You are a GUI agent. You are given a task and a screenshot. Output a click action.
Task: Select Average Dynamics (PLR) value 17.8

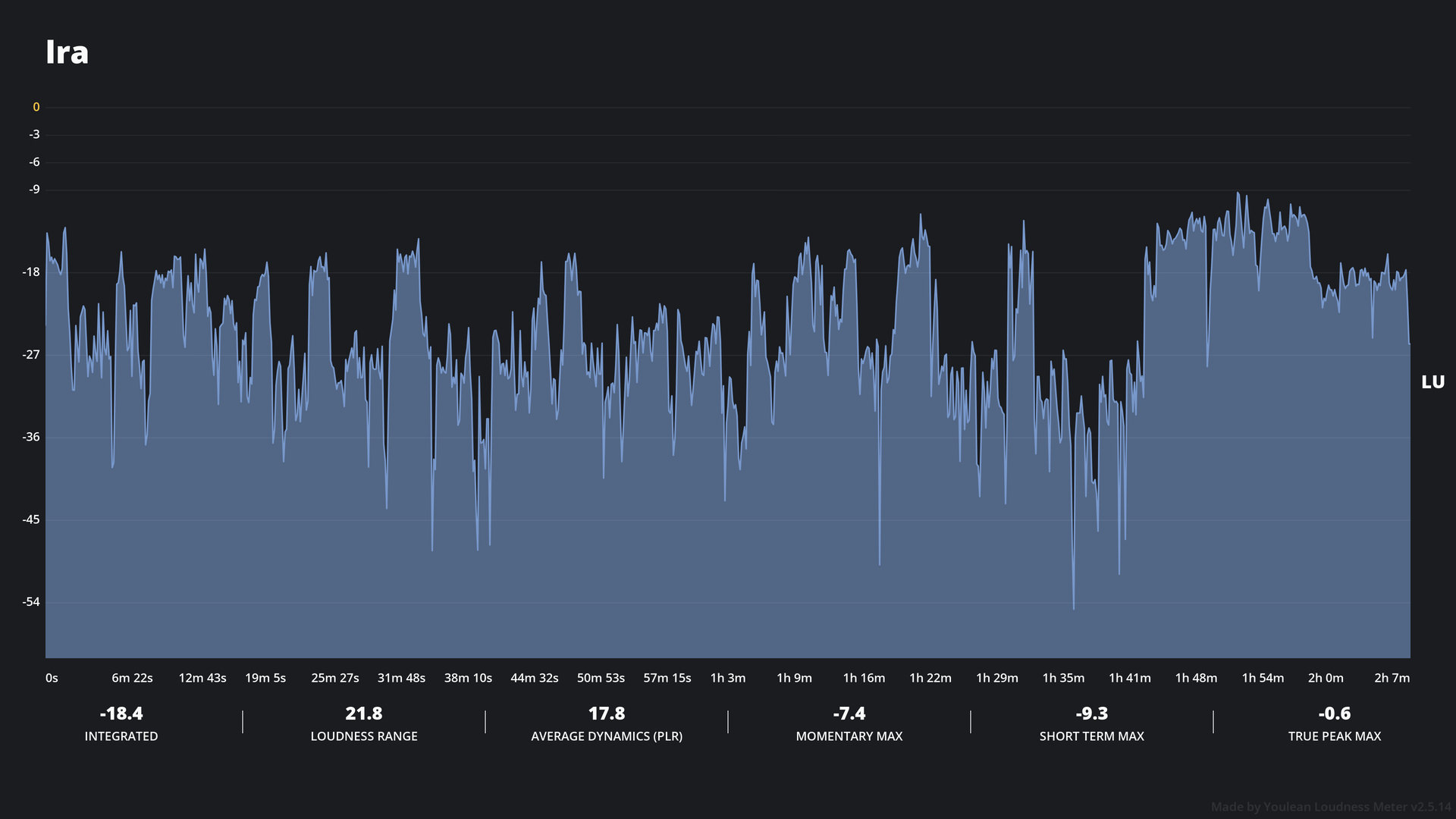(x=607, y=714)
